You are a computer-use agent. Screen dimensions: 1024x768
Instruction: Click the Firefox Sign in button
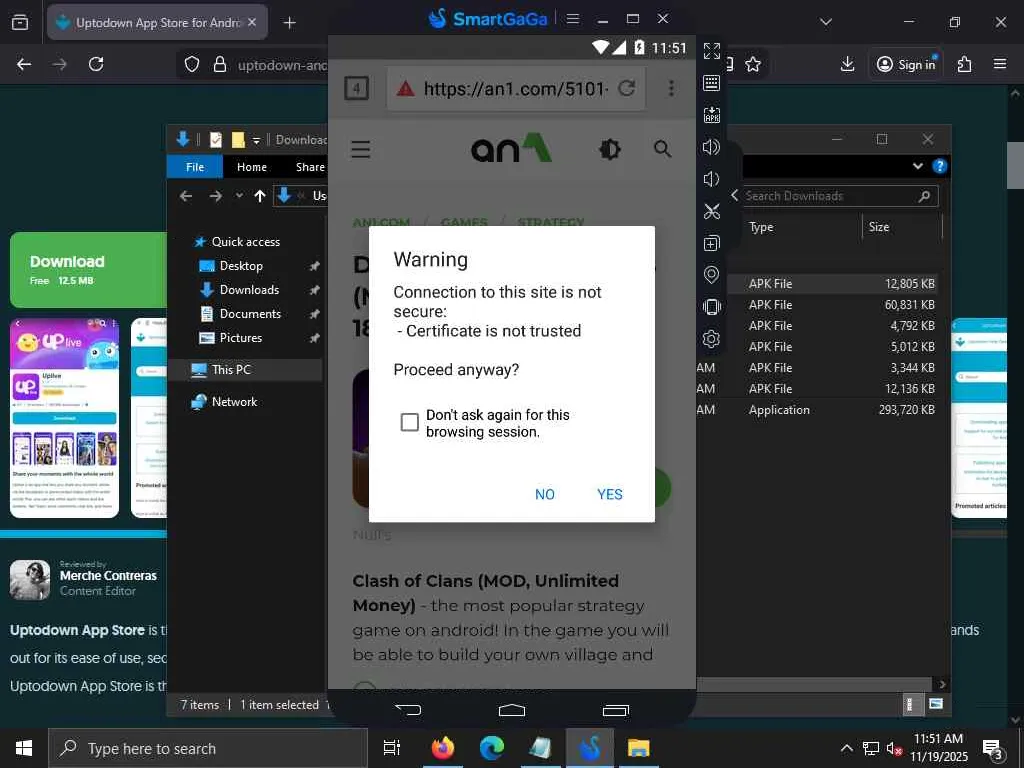pyautogui.click(x=906, y=64)
